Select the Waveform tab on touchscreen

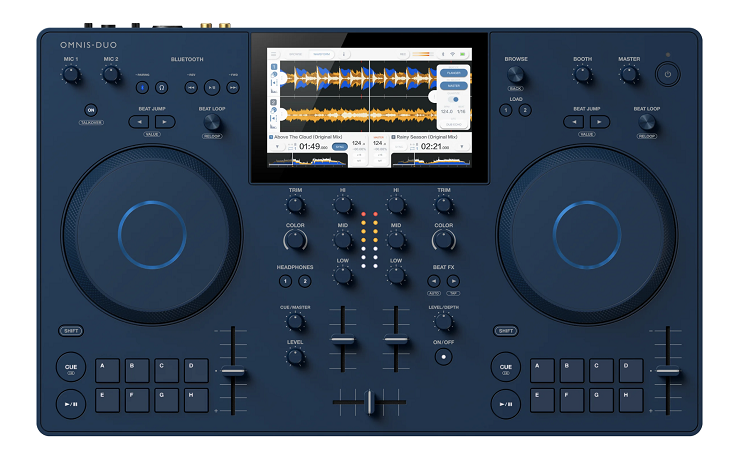click(x=319, y=53)
